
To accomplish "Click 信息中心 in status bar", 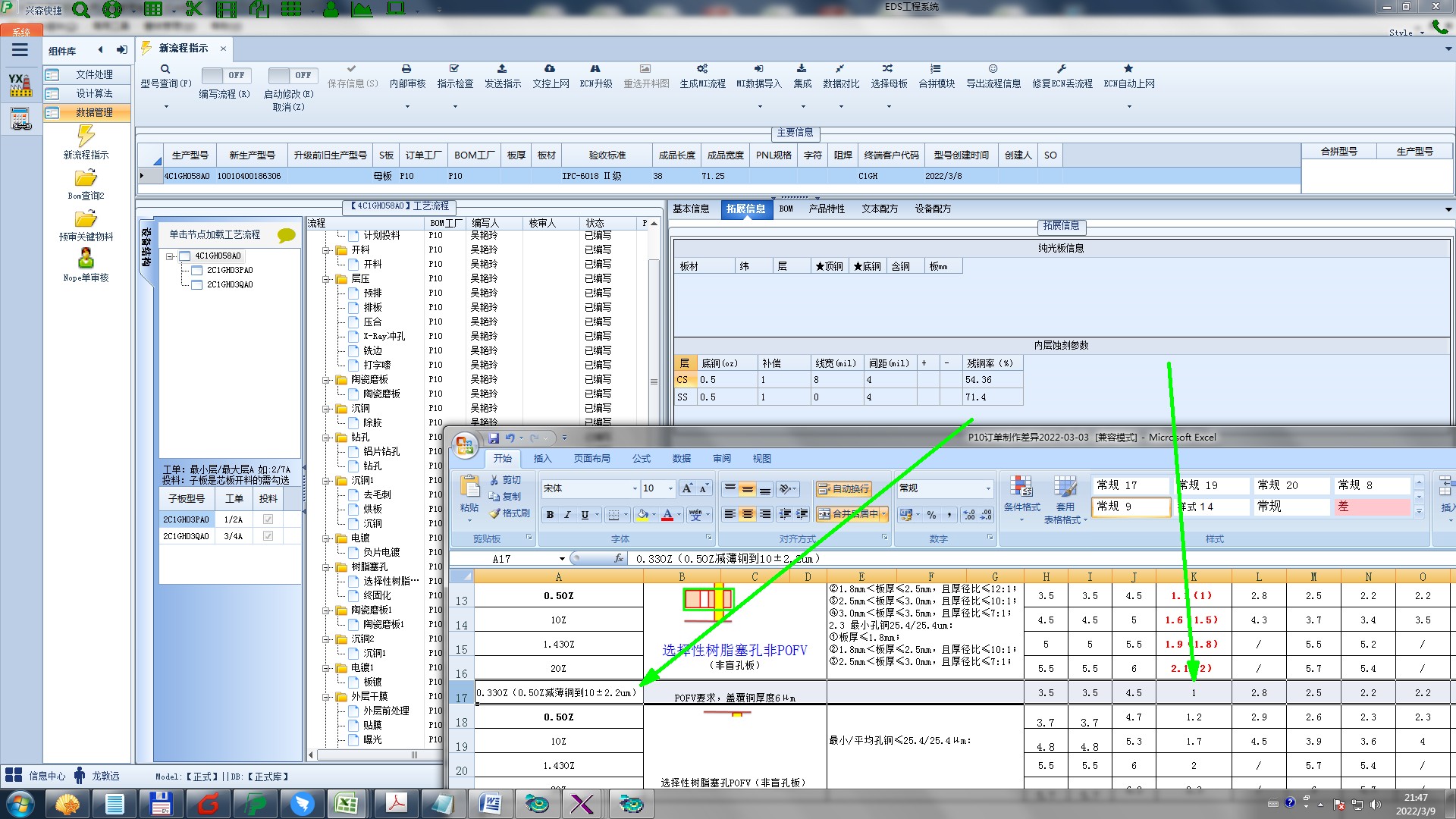I will [x=36, y=776].
